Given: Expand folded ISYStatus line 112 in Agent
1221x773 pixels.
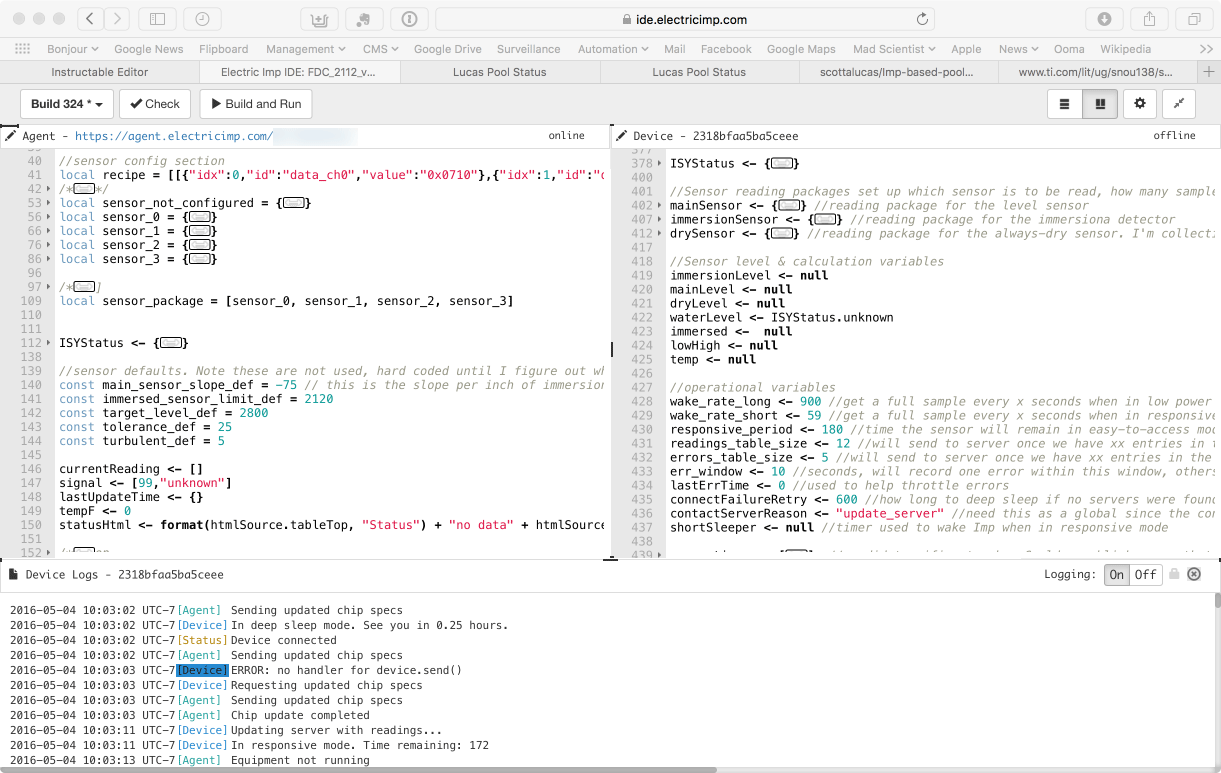Looking at the screenshot, I should (173, 343).
